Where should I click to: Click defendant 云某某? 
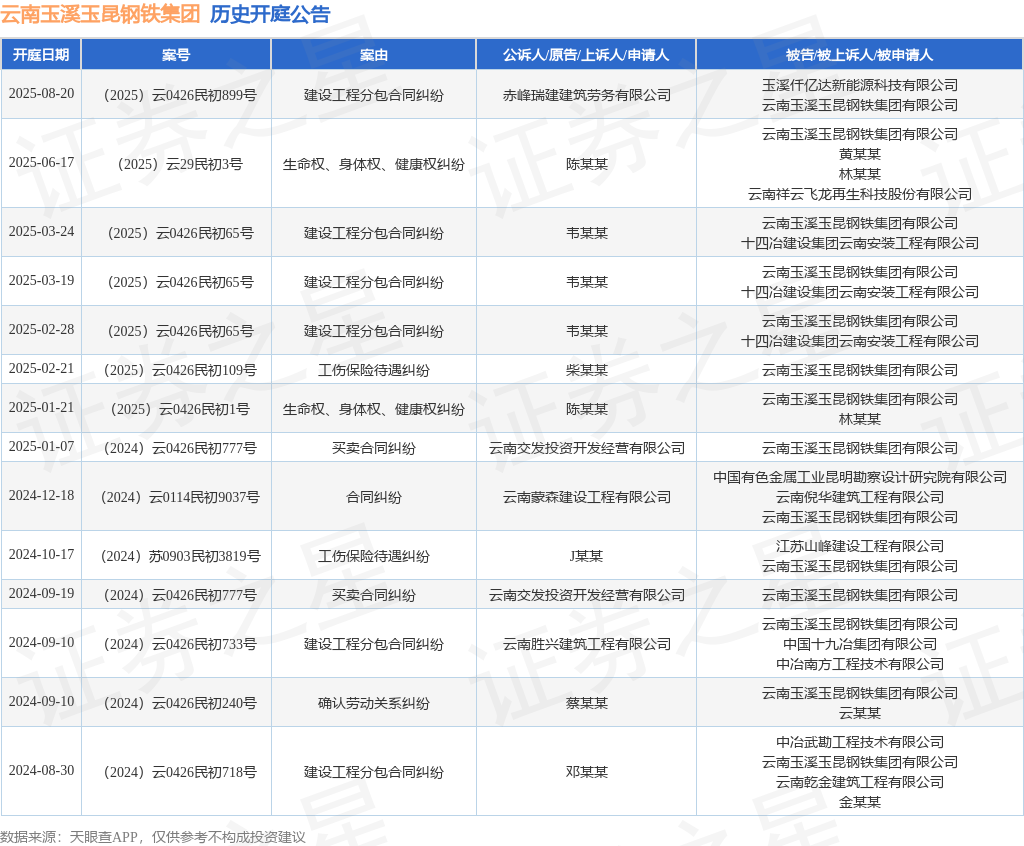pyautogui.click(x=859, y=713)
